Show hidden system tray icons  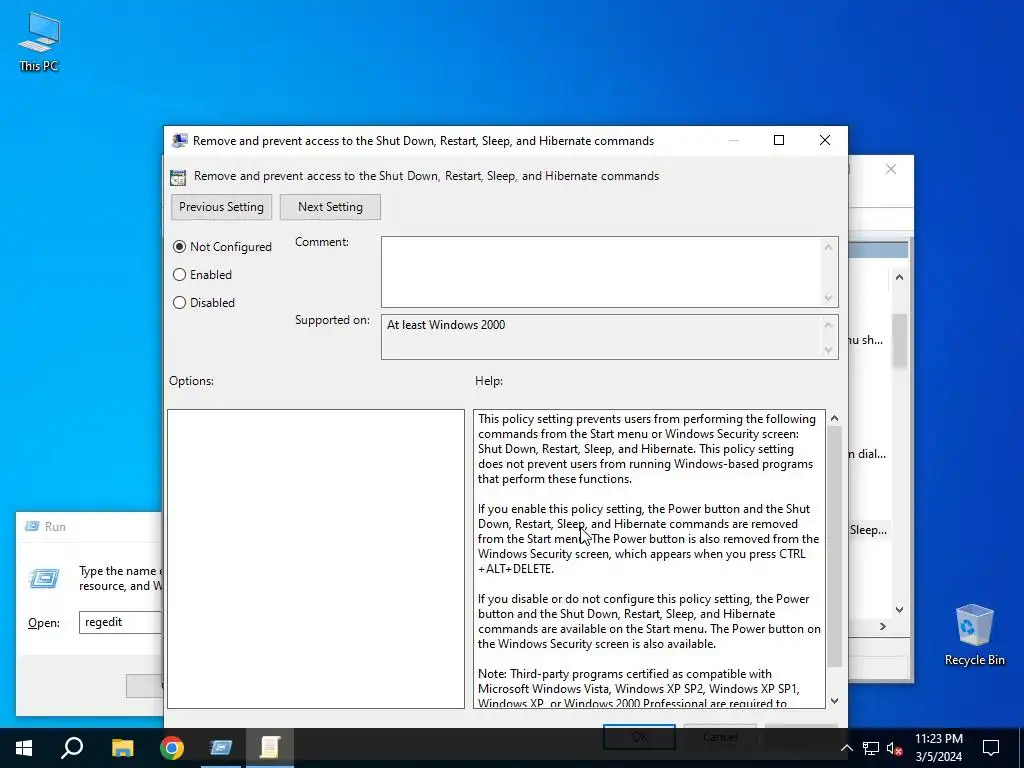tap(846, 748)
